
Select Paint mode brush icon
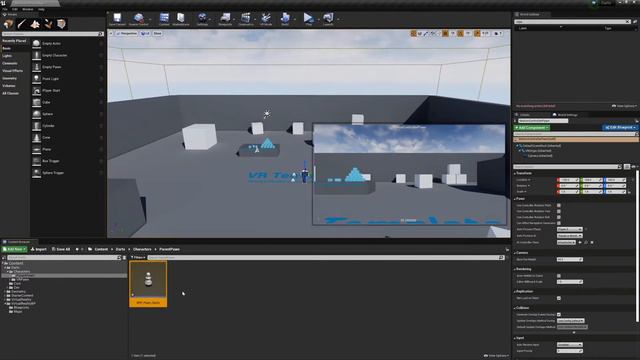pyautogui.click(x=22, y=24)
